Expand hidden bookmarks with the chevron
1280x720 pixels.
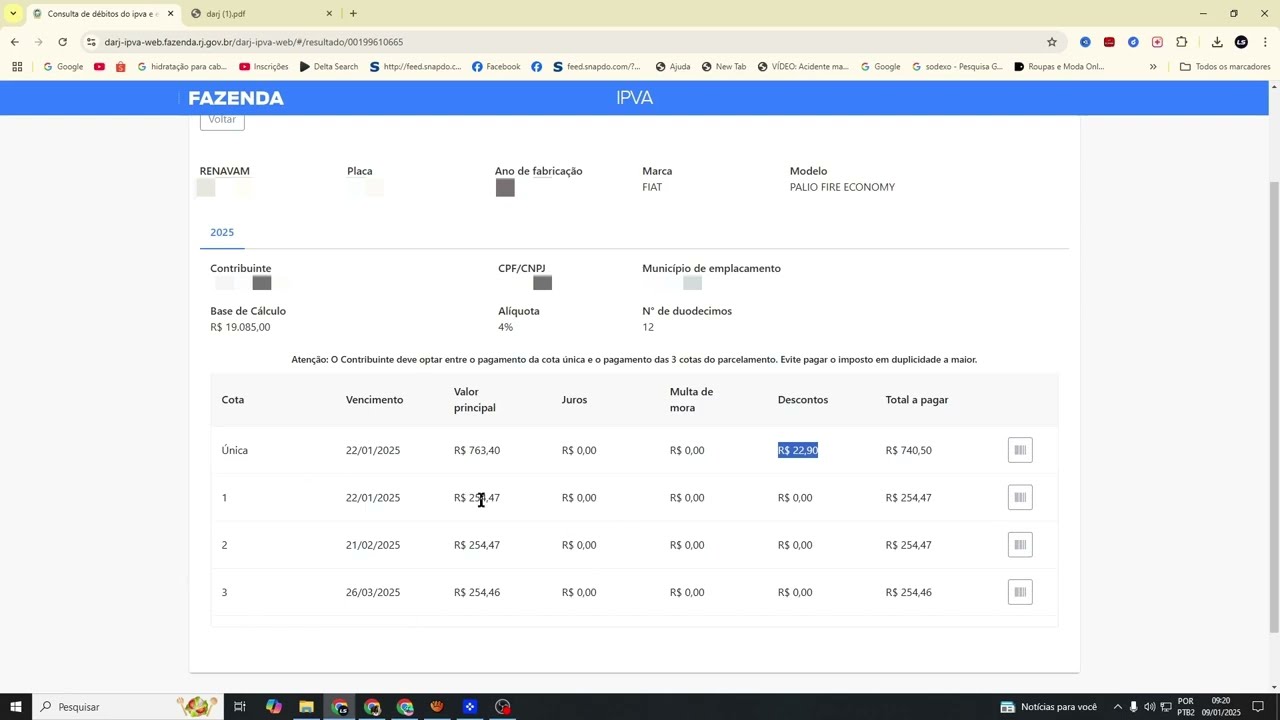pyautogui.click(x=1153, y=67)
